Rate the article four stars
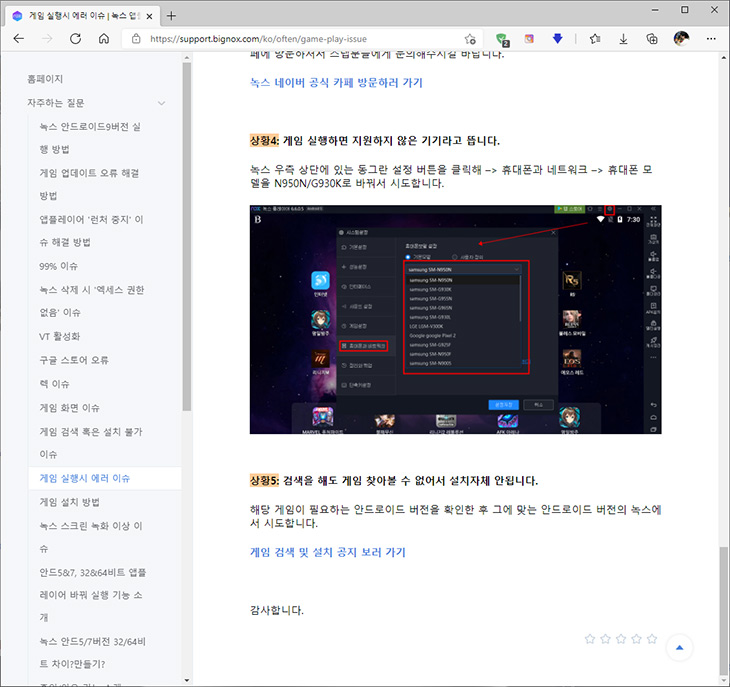 [636, 639]
